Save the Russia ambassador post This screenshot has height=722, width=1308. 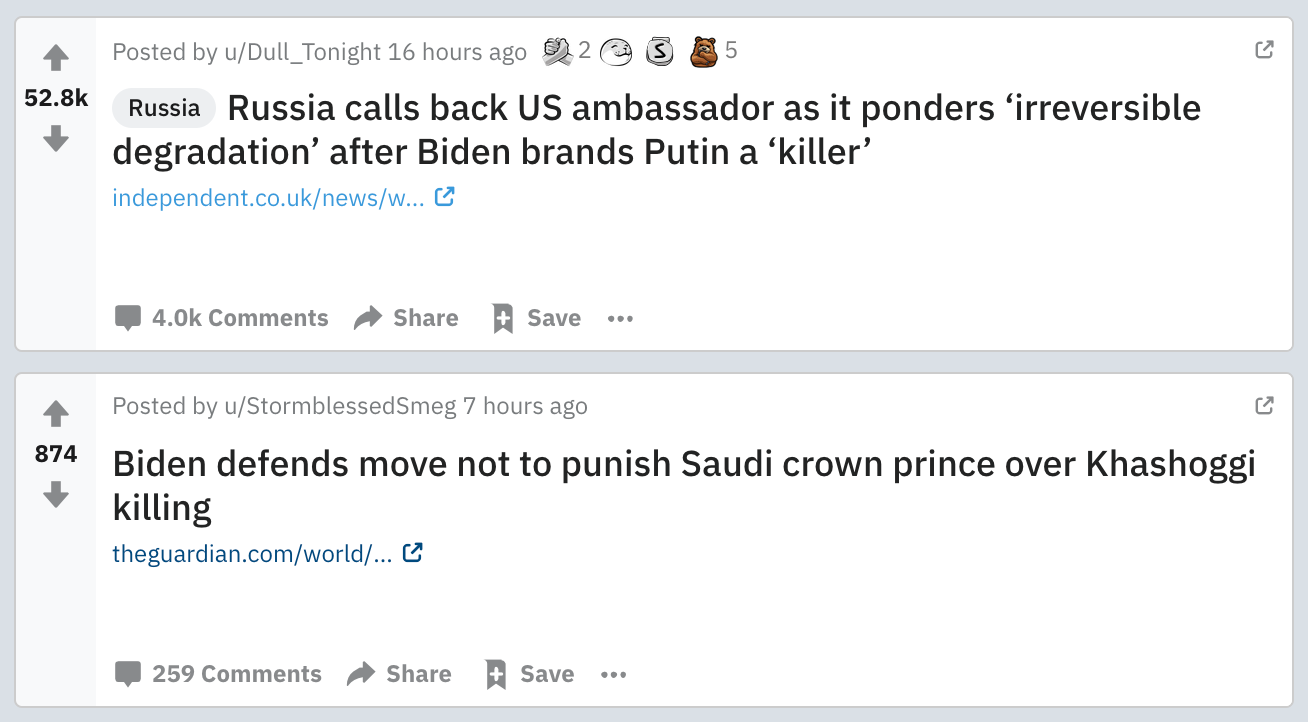tap(536, 319)
